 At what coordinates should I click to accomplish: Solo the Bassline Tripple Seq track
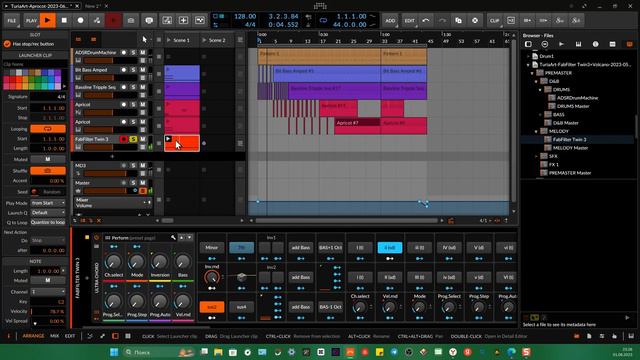[x=133, y=87]
